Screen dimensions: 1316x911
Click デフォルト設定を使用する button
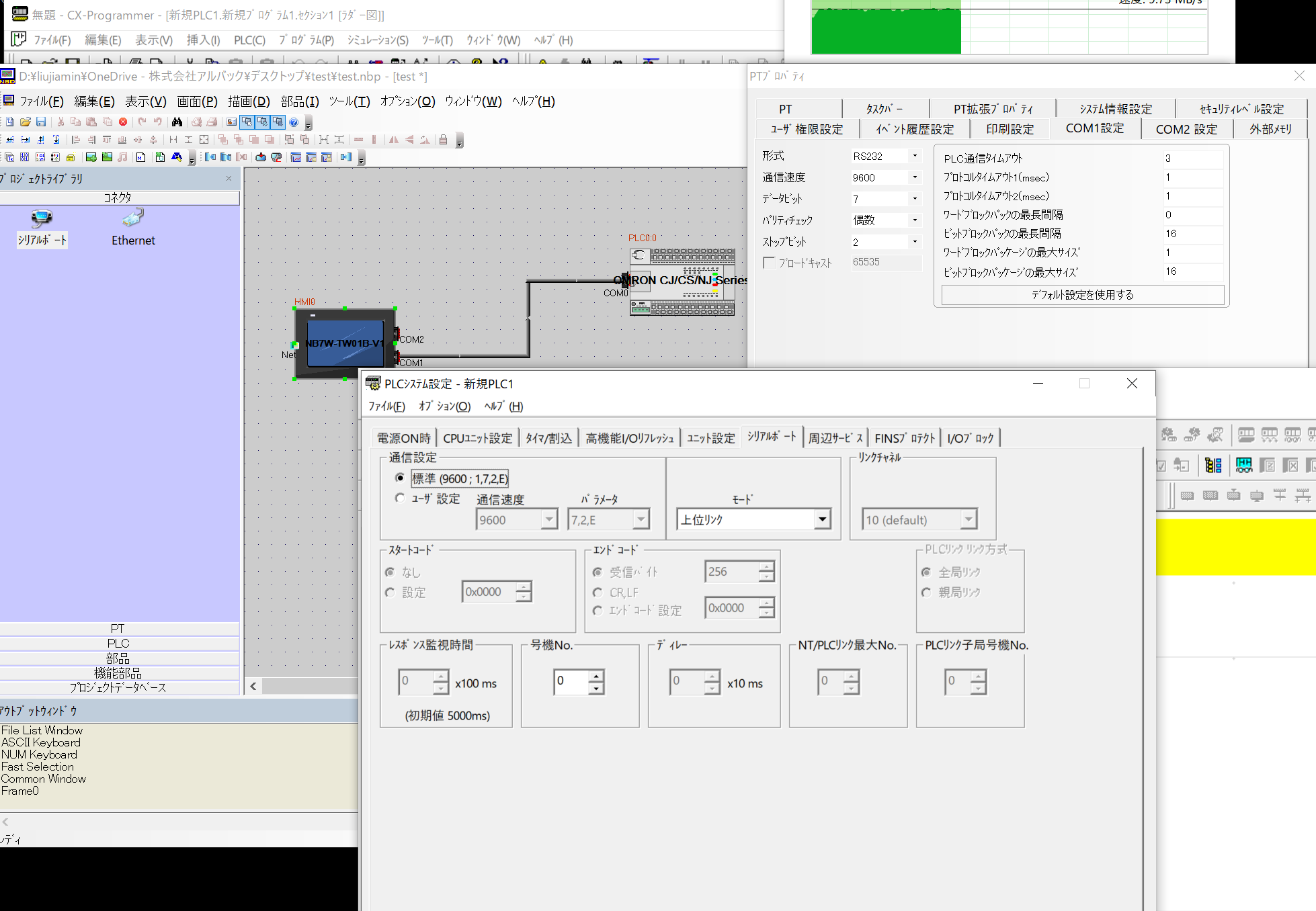coord(1082,294)
